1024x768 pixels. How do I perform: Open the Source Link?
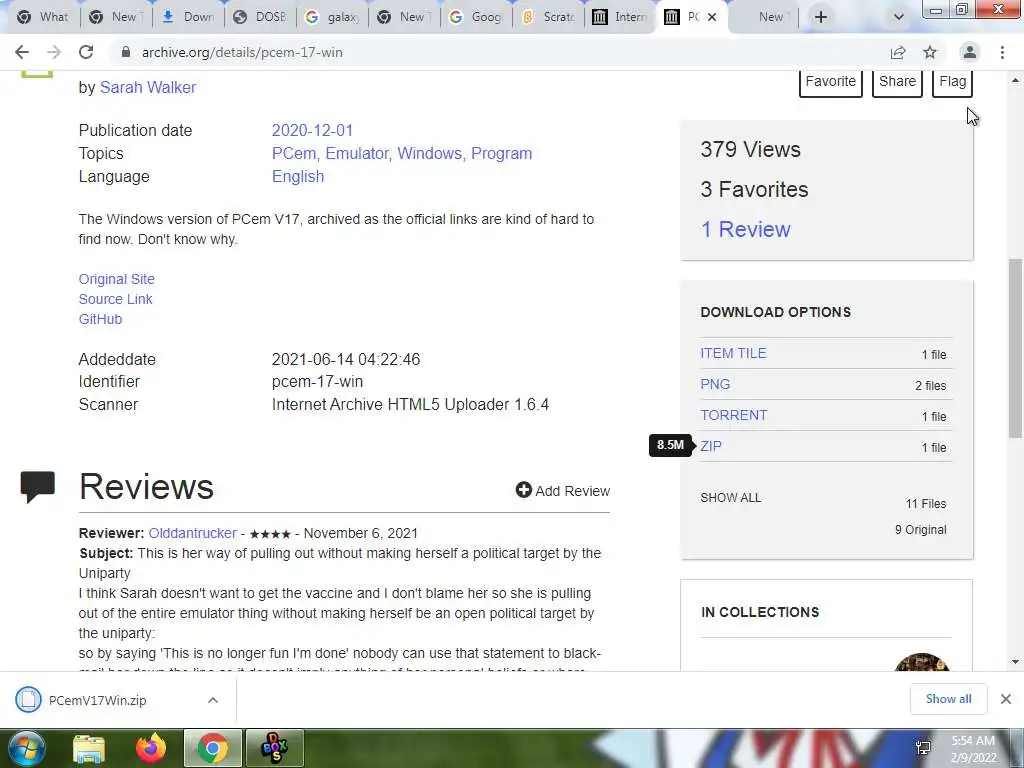click(x=115, y=299)
